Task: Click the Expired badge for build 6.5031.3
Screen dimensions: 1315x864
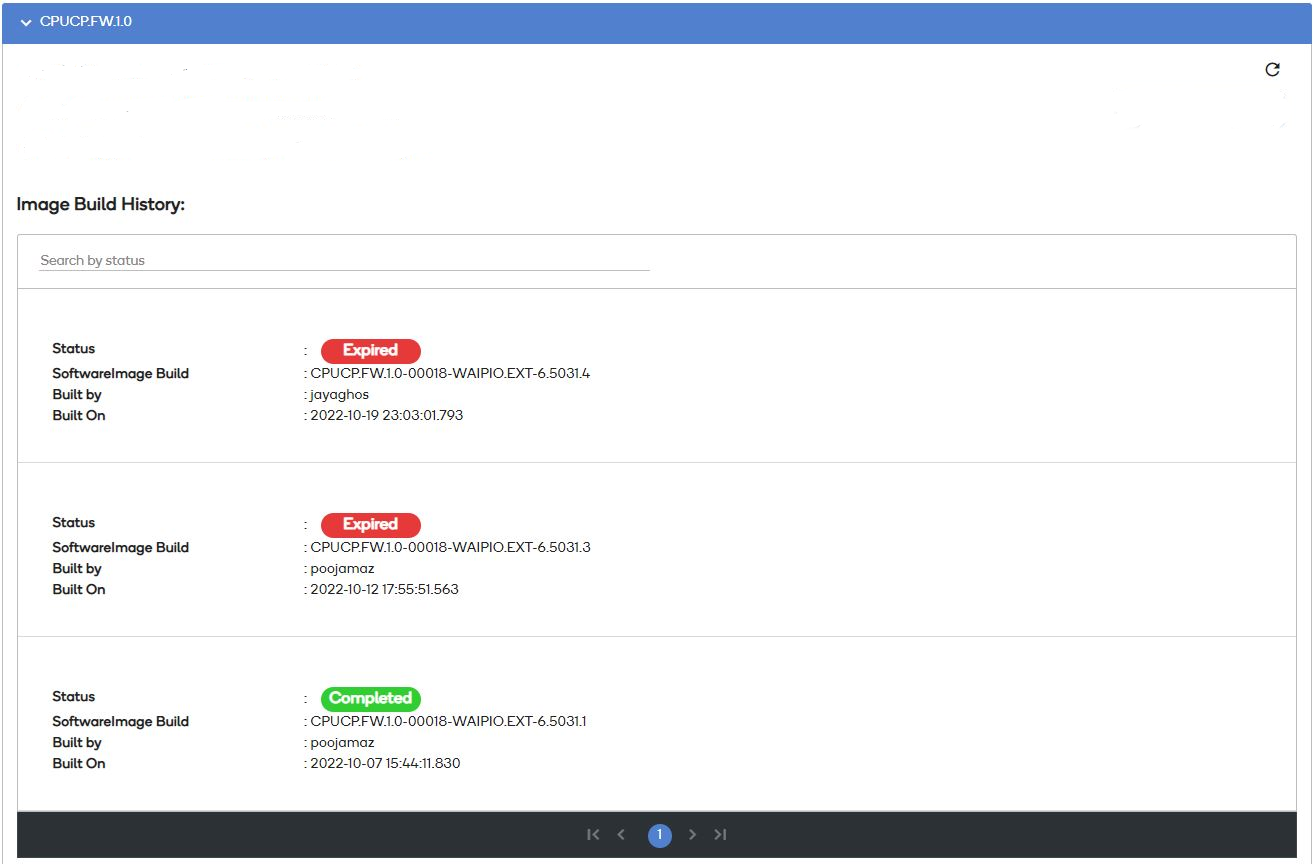Action: pyautogui.click(x=370, y=525)
